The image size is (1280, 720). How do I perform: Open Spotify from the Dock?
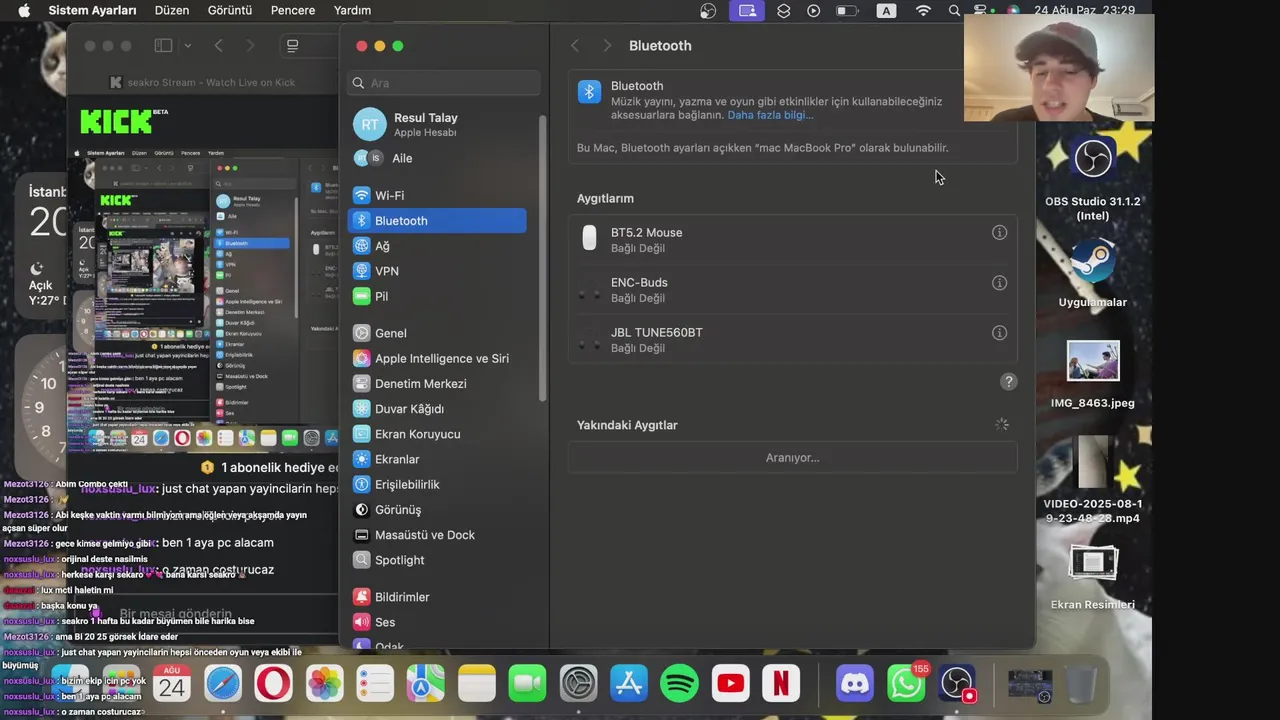(x=680, y=684)
